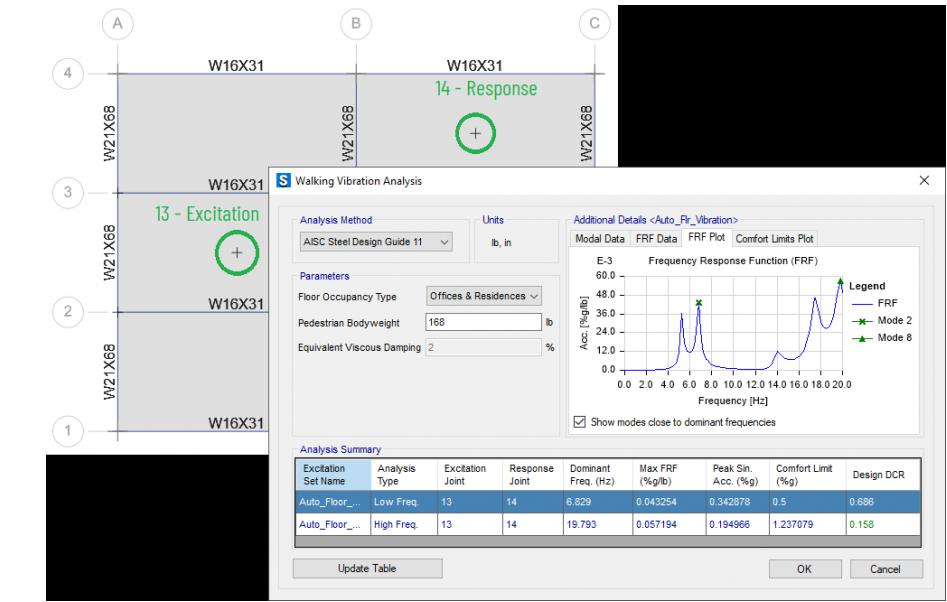Click the Pedestrian Bodyweight input field
The height and width of the screenshot is (602, 947).
pos(483,322)
